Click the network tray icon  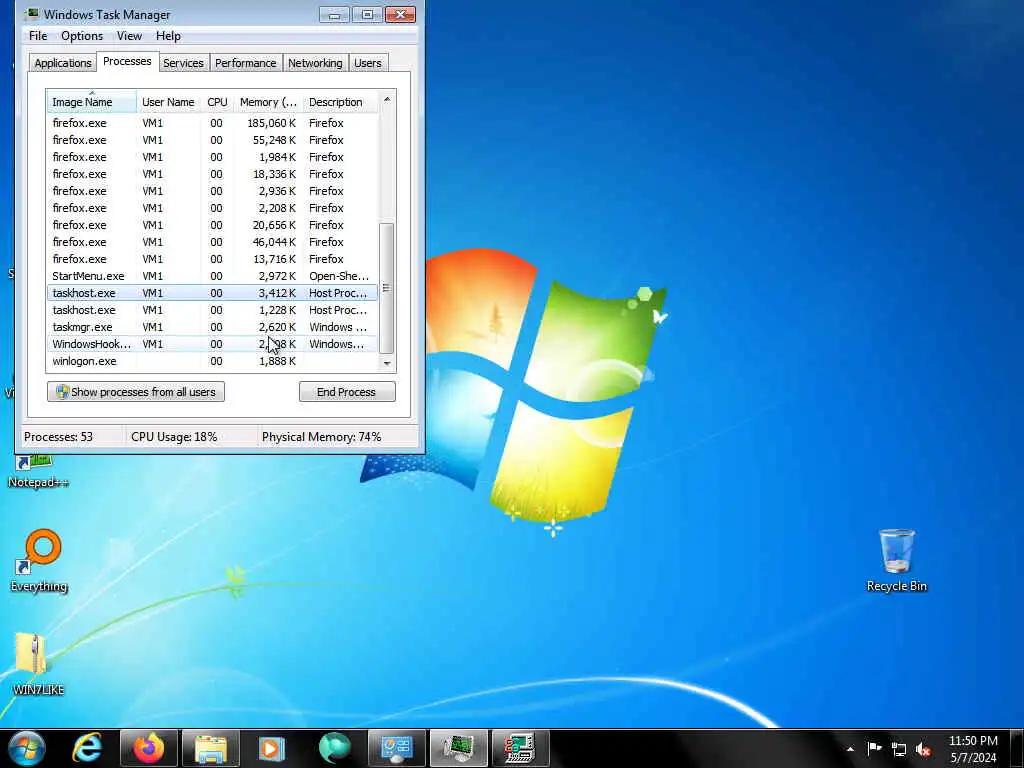point(899,749)
